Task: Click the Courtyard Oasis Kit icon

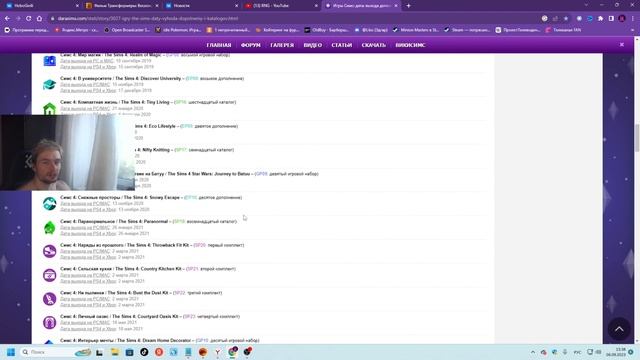Action: tap(49, 322)
